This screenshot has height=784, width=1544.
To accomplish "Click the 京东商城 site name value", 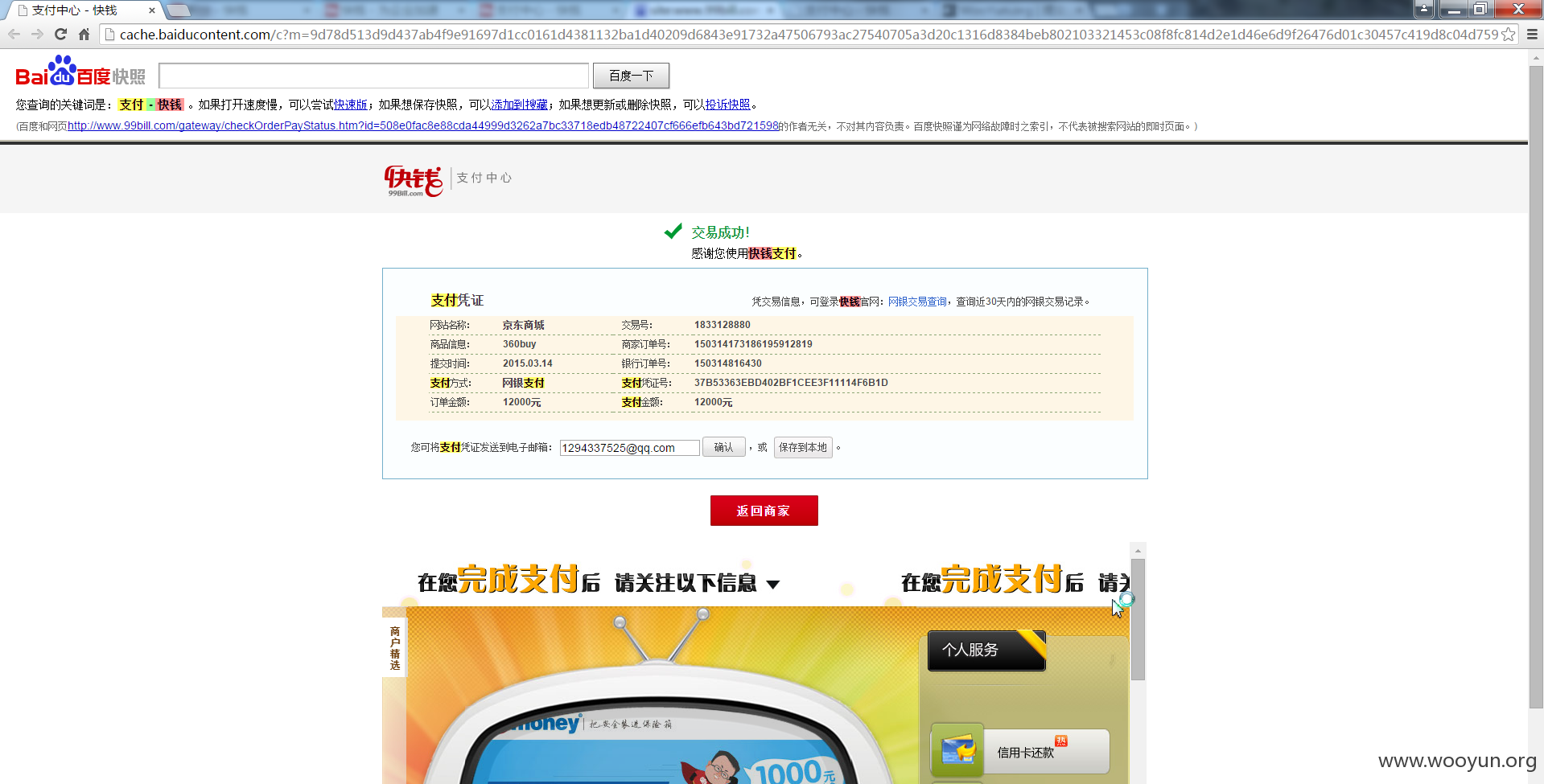I will pos(524,325).
